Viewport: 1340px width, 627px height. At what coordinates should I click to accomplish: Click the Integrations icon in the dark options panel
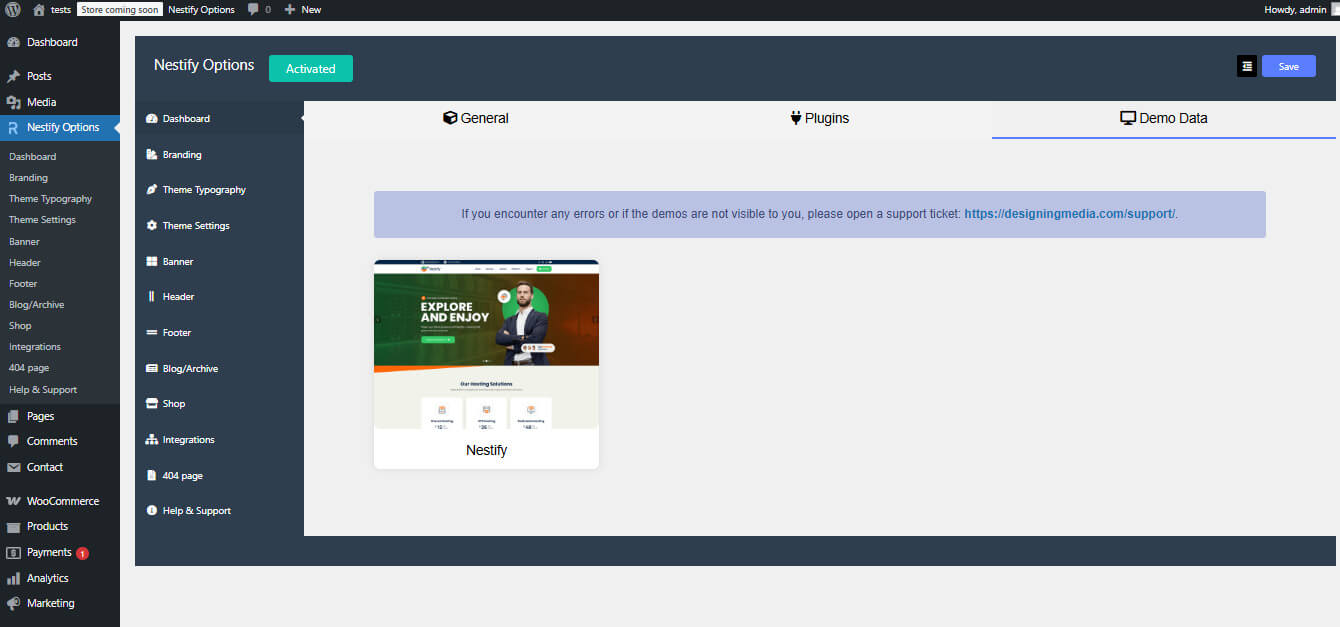[x=152, y=440]
